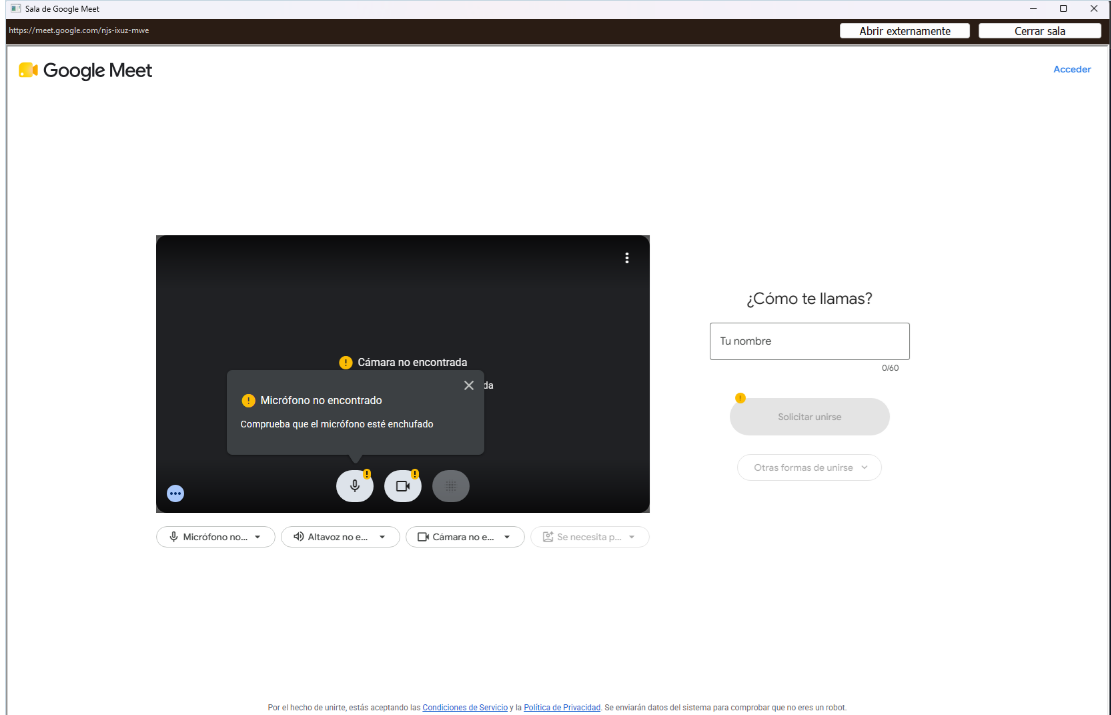The height and width of the screenshot is (715, 1111).
Task: Click warning icon in Micrófono no encontrado popup
Action: [248, 400]
